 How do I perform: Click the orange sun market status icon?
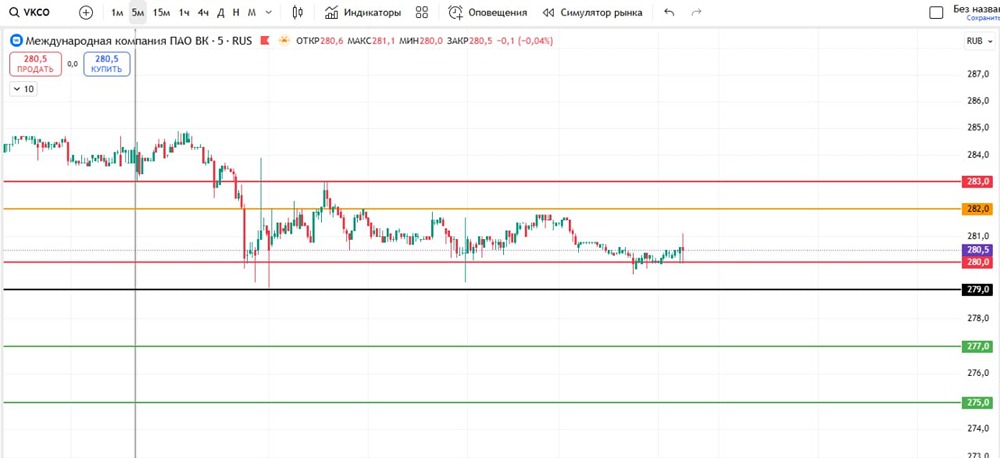[x=284, y=41]
